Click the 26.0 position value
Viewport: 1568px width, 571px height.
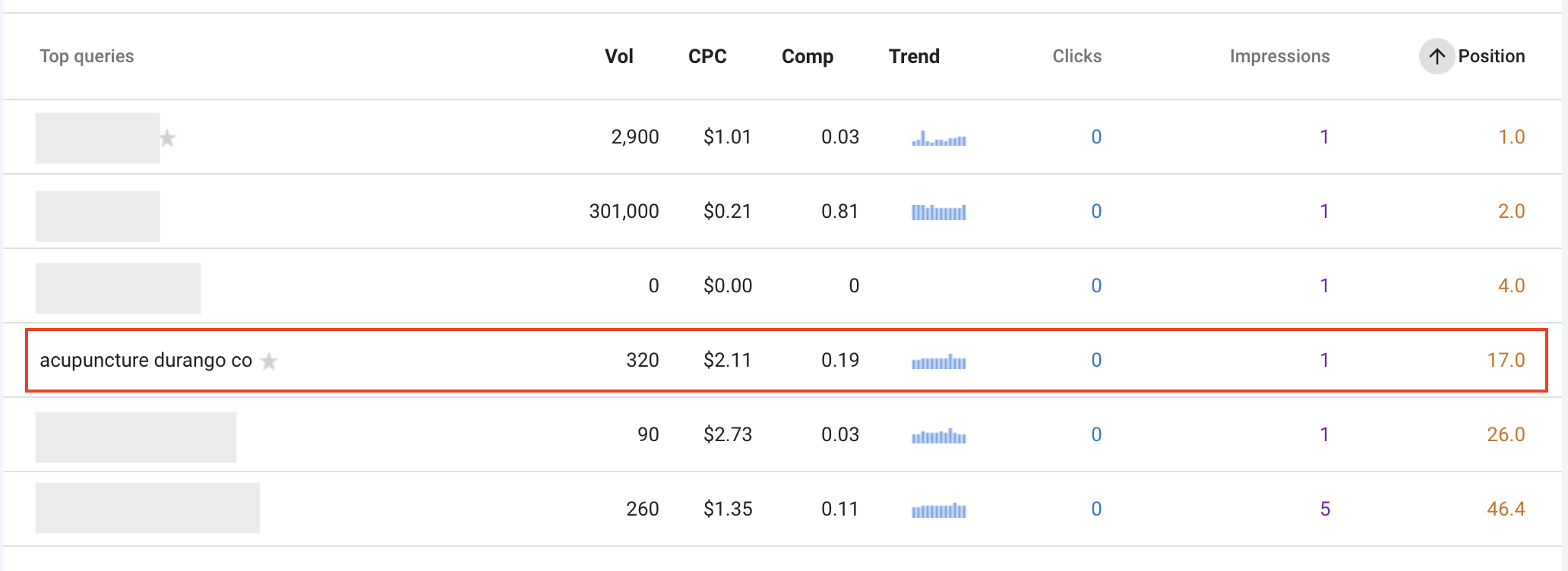(1506, 434)
